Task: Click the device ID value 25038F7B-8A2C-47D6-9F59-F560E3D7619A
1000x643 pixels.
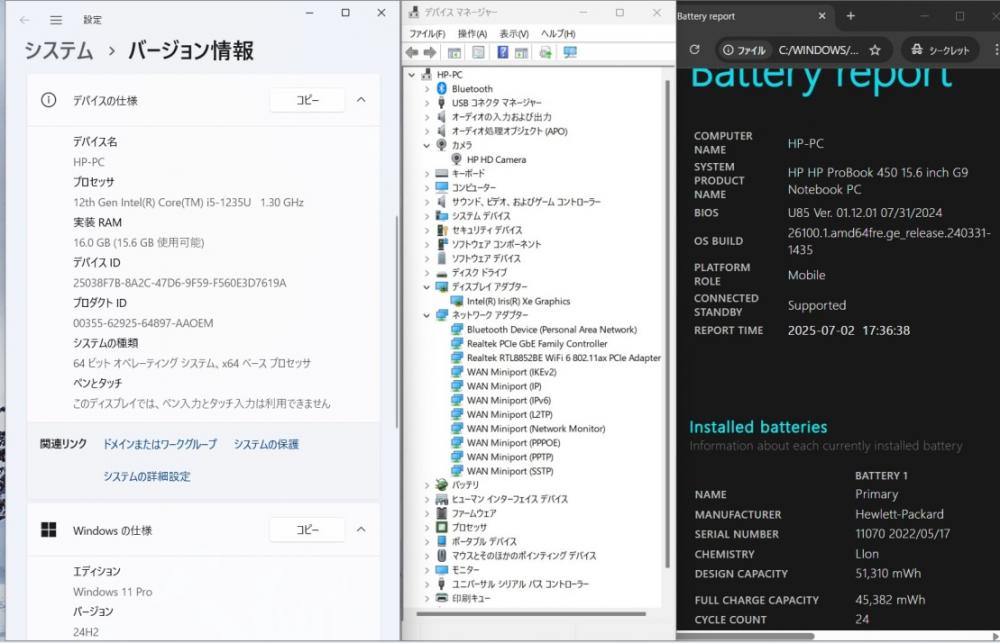Action: click(x=180, y=283)
